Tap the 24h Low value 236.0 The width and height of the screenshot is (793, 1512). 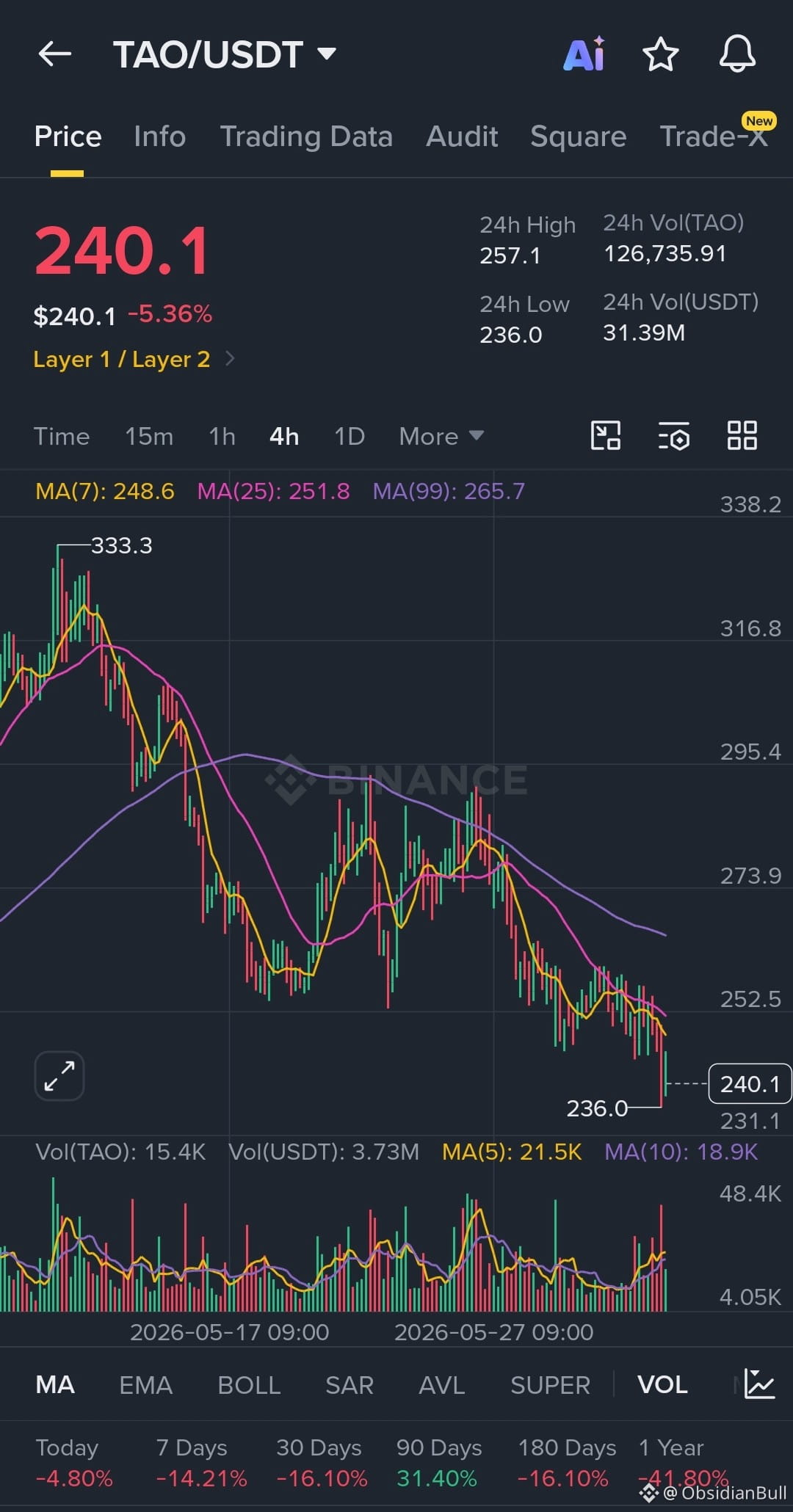(510, 335)
